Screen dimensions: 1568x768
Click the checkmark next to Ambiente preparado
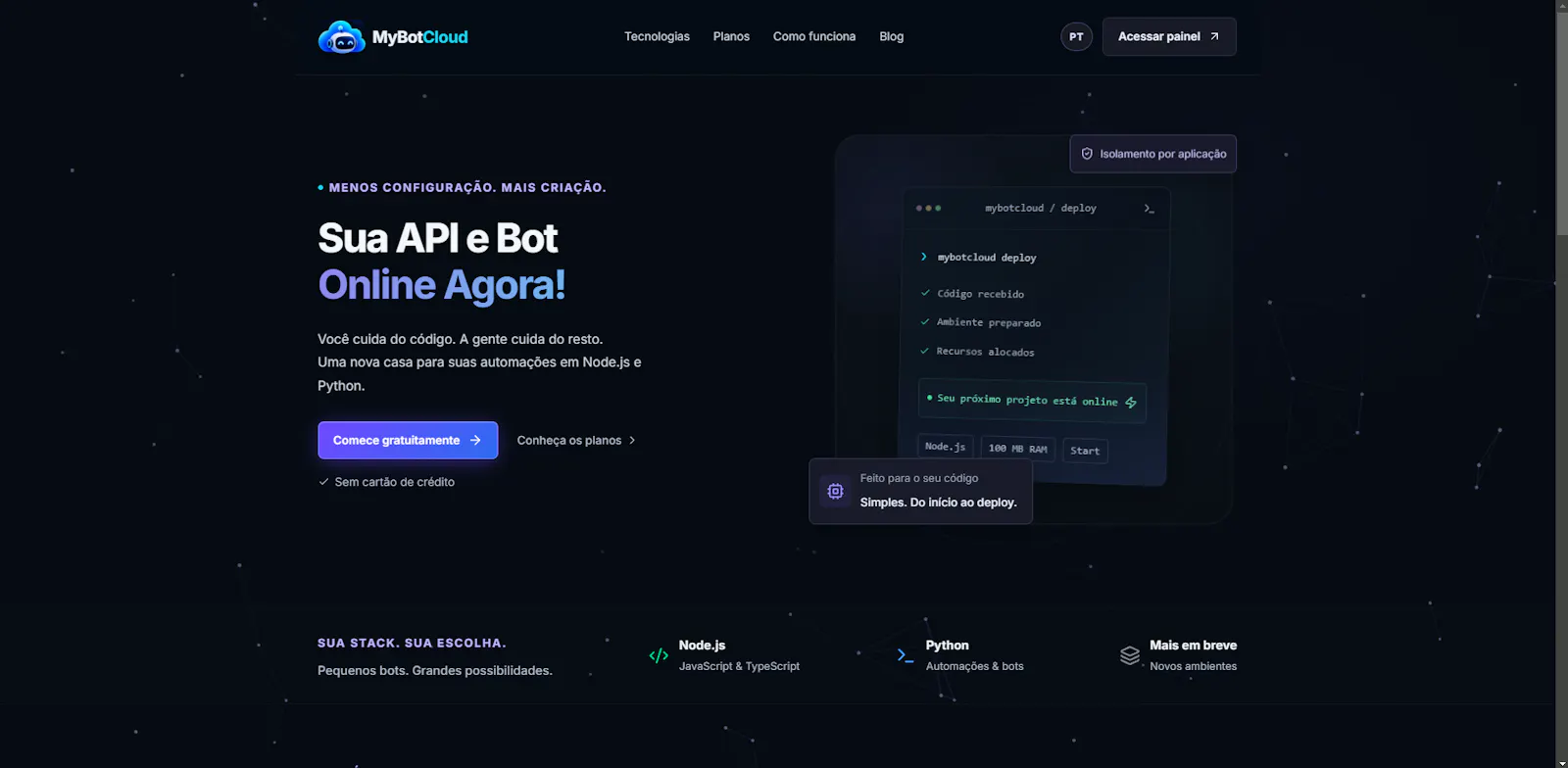tap(924, 321)
